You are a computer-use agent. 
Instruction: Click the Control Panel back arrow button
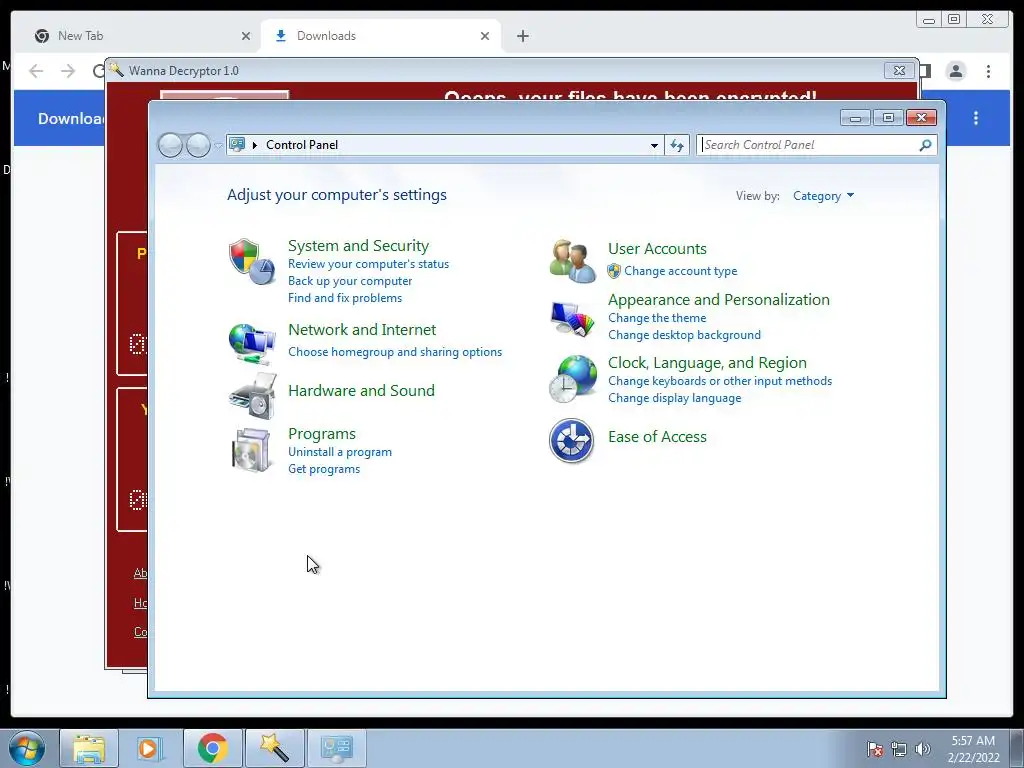(170, 145)
